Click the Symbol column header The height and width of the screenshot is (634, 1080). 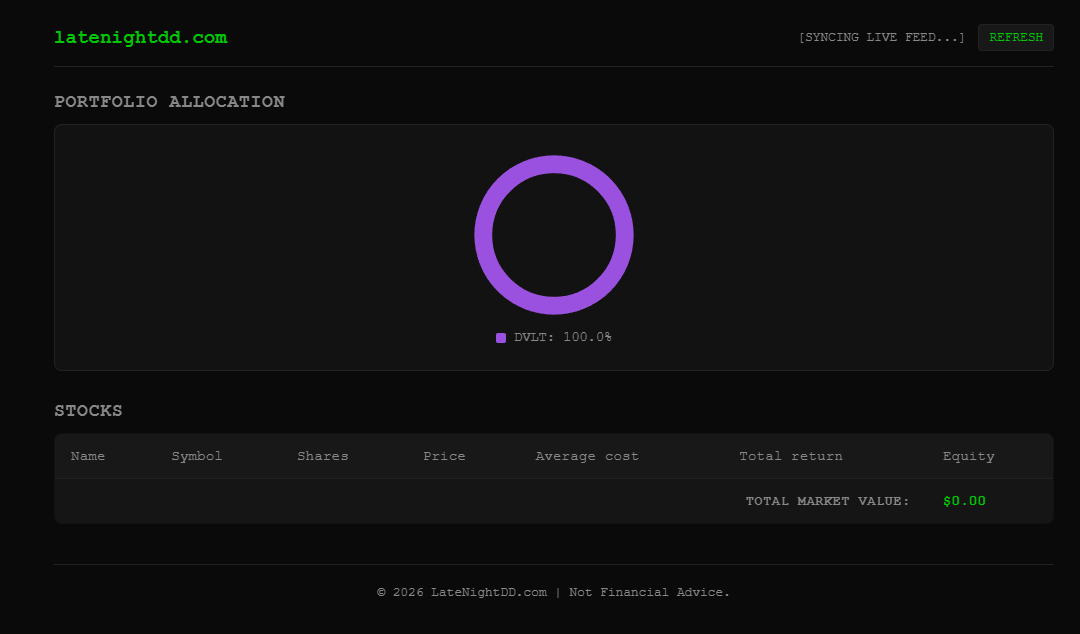tap(197, 456)
